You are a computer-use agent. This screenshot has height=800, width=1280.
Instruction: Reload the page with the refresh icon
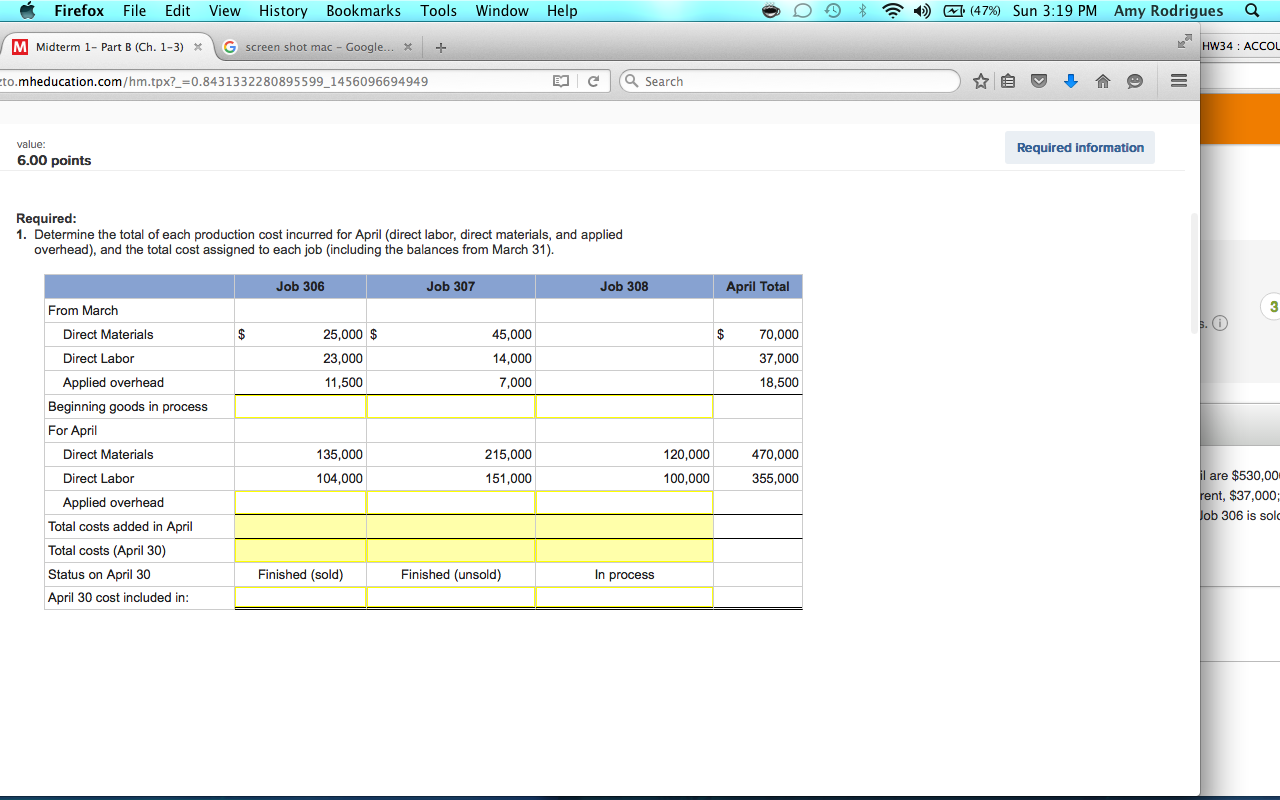point(593,81)
